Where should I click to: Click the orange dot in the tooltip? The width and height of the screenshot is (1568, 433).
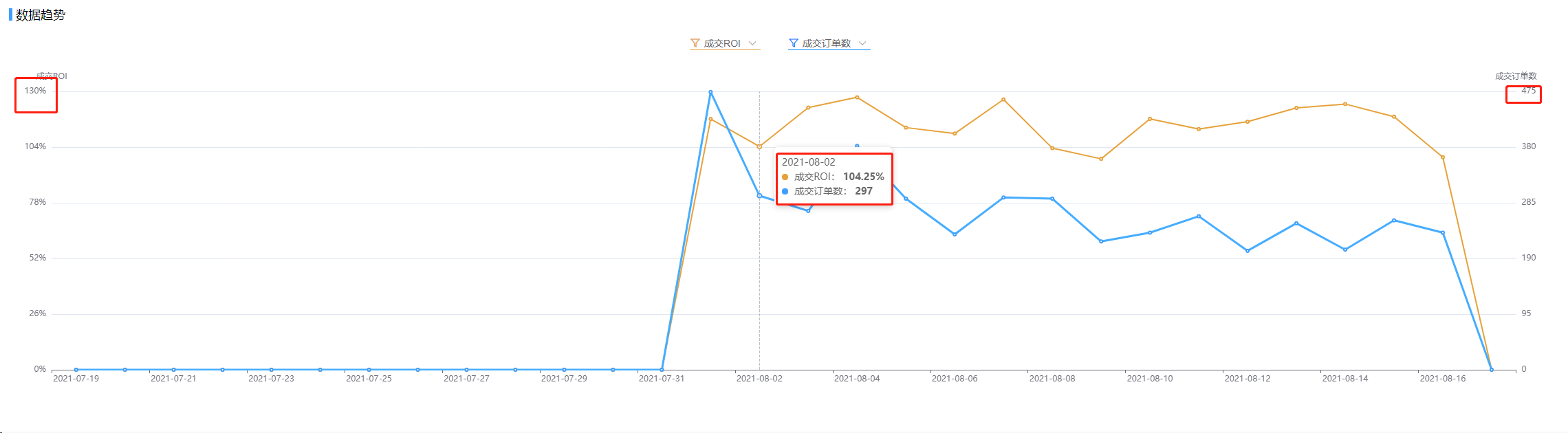785,177
